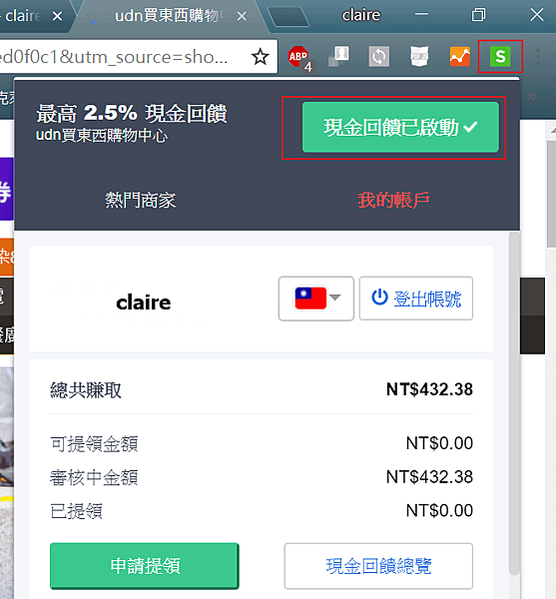Image resolution: width=556 pixels, height=599 pixels.
Task: Switch to the udn買東西購物 browser tab
Action: pyautogui.click(x=166, y=16)
